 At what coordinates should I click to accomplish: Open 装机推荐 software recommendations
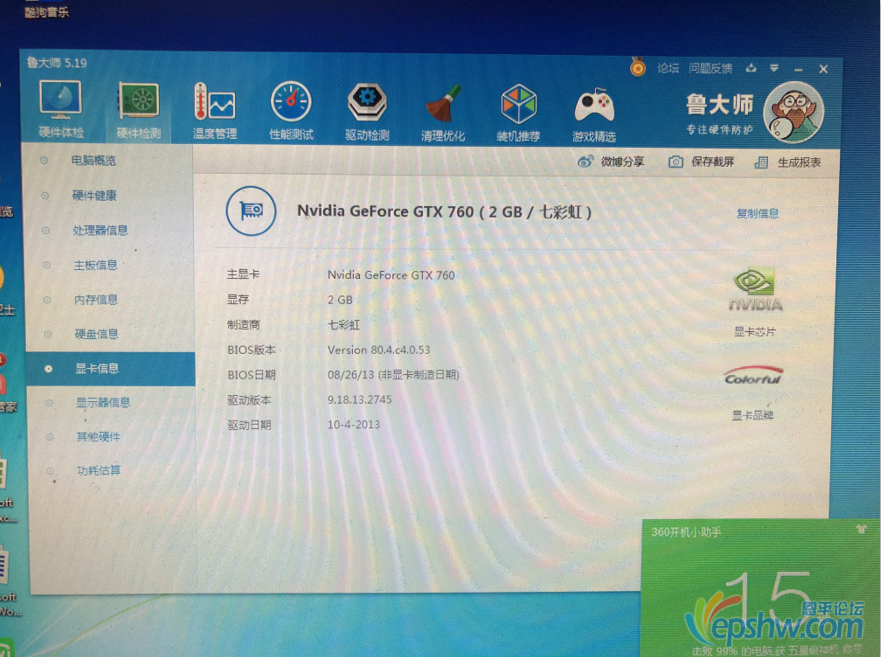point(518,113)
